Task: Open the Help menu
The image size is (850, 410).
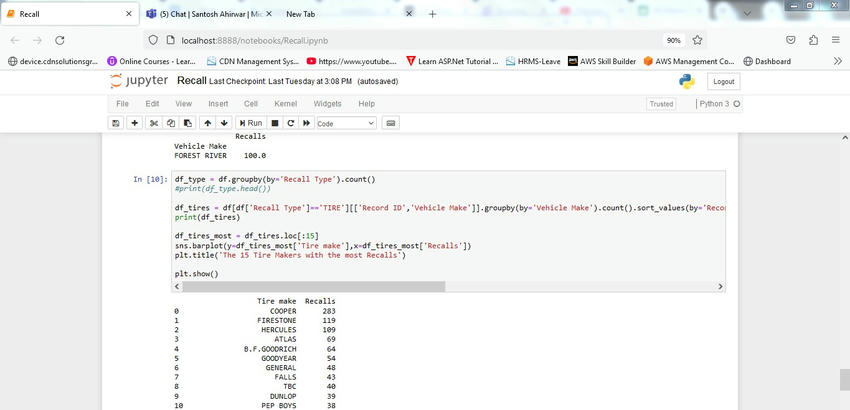Action: [366, 104]
